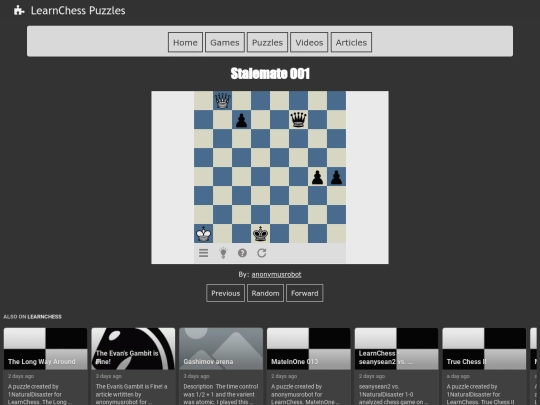
Task: Open the Games menu item
Action: (225, 42)
